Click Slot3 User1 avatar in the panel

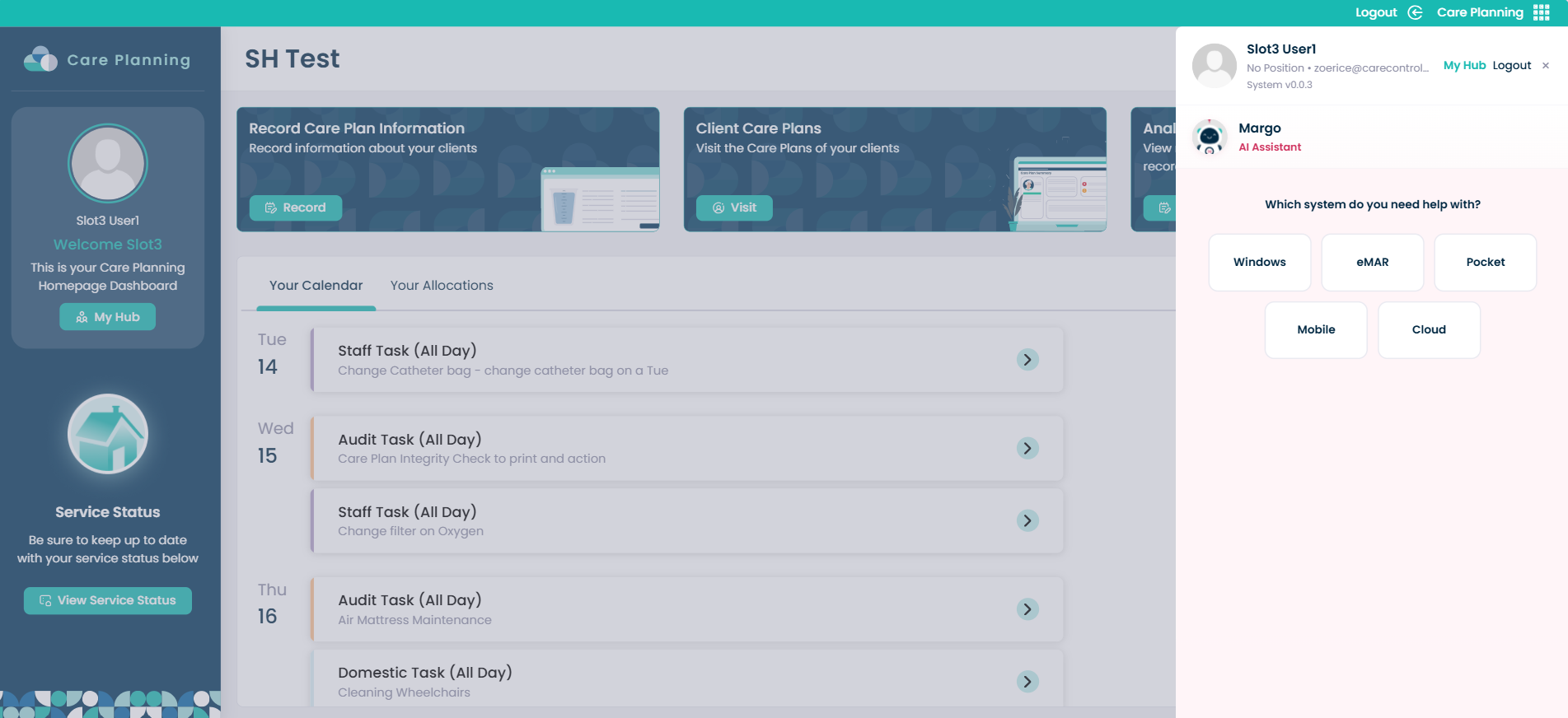[1214, 66]
